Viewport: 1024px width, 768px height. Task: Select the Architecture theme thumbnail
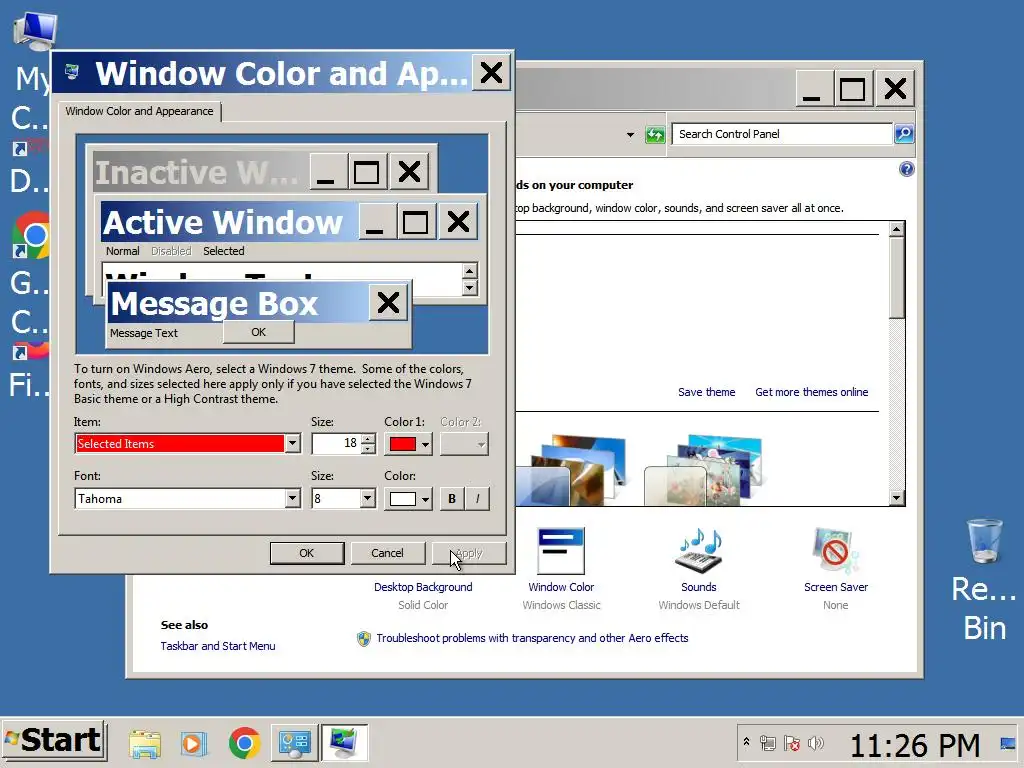click(x=572, y=470)
